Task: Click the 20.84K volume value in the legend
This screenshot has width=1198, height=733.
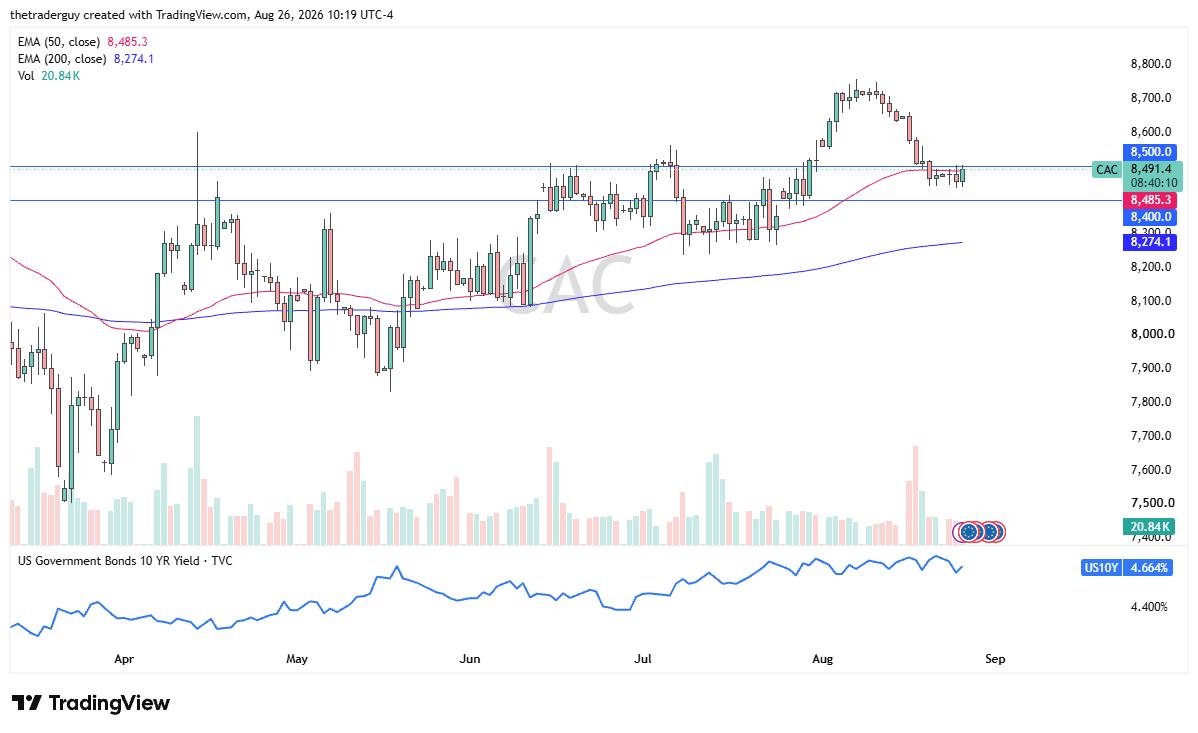Action: coord(60,76)
